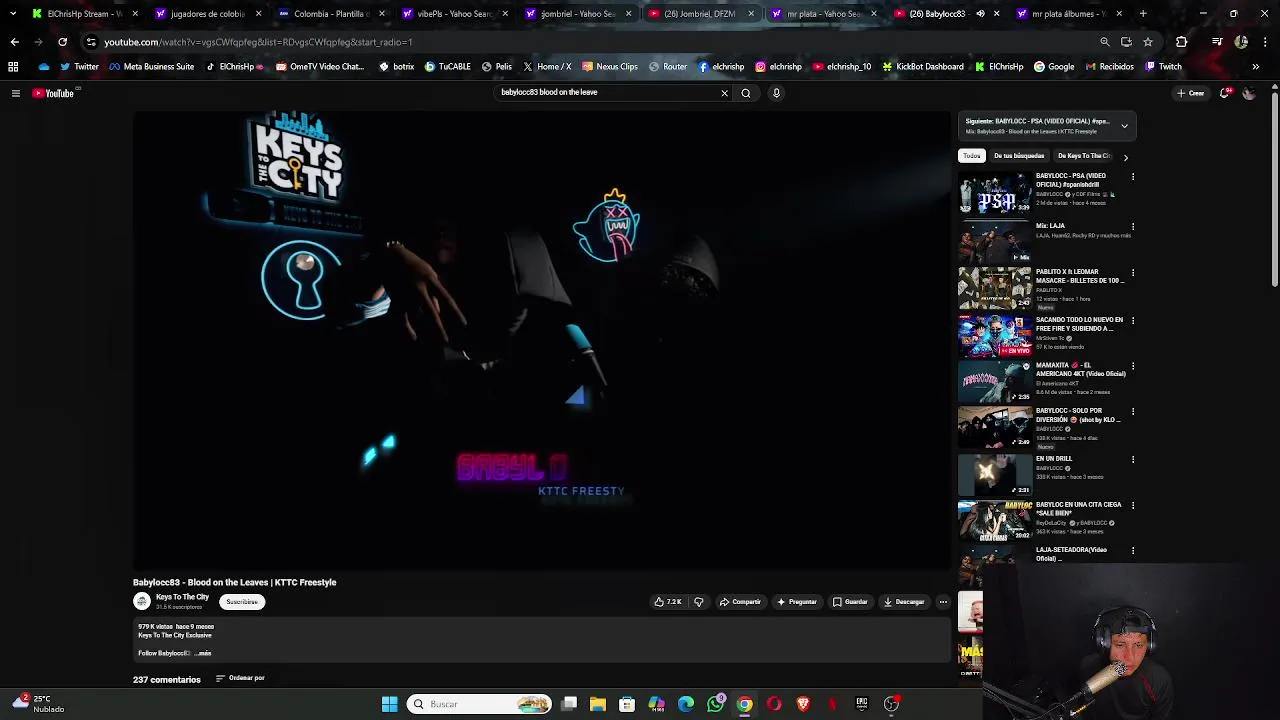This screenshot has width=1280, height=720.
Task: Open options for PABLITO X ft LEOMAR video
Action: (1133, 272)
